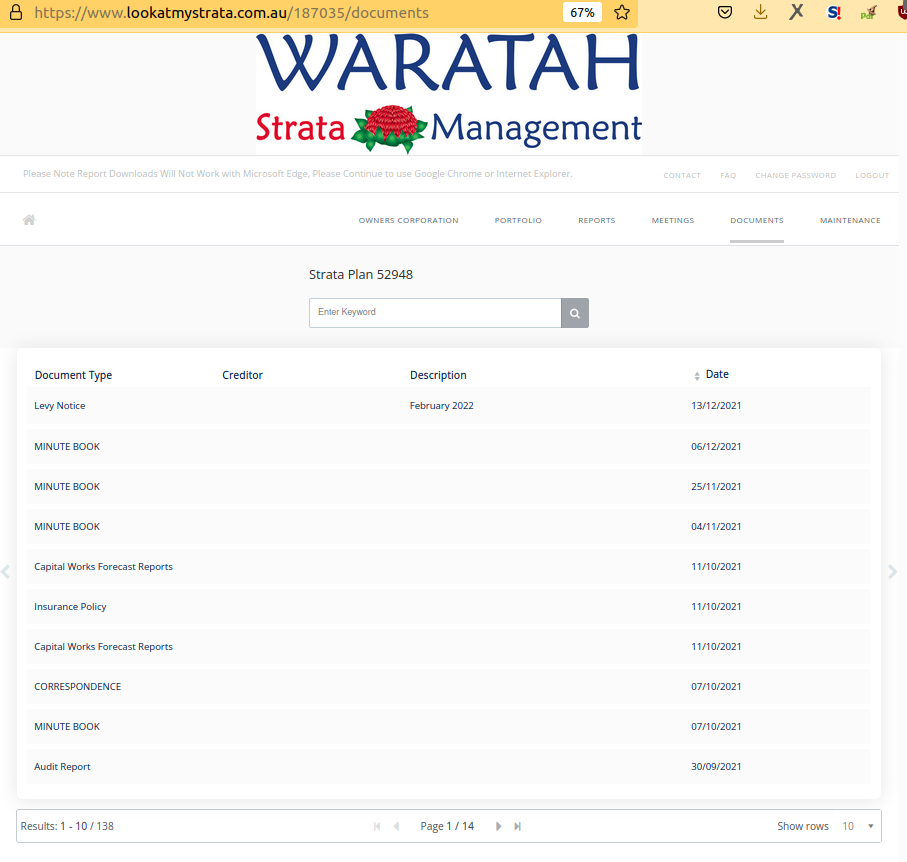The height and width of the screenshot is (862, 907).
Task: Click the magnifier search button
Action: [x=575, y=313]
